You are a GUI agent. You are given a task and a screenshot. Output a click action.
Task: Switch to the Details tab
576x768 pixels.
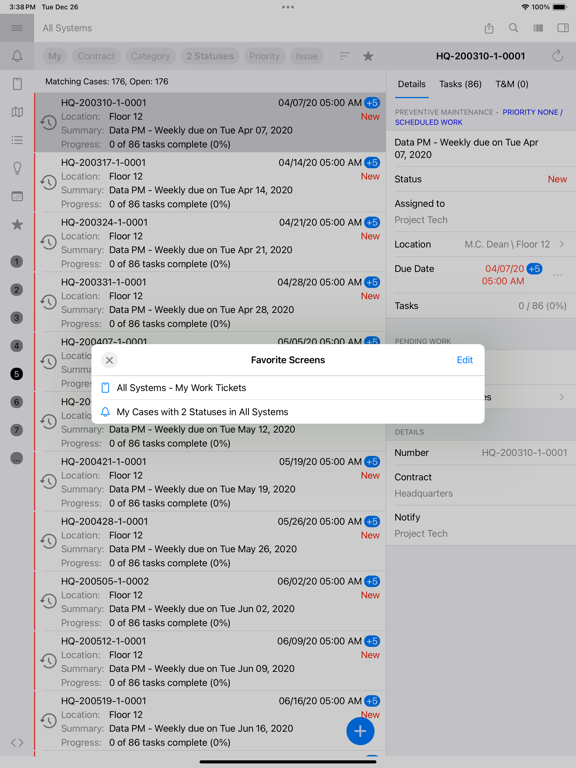click(411, 84)
